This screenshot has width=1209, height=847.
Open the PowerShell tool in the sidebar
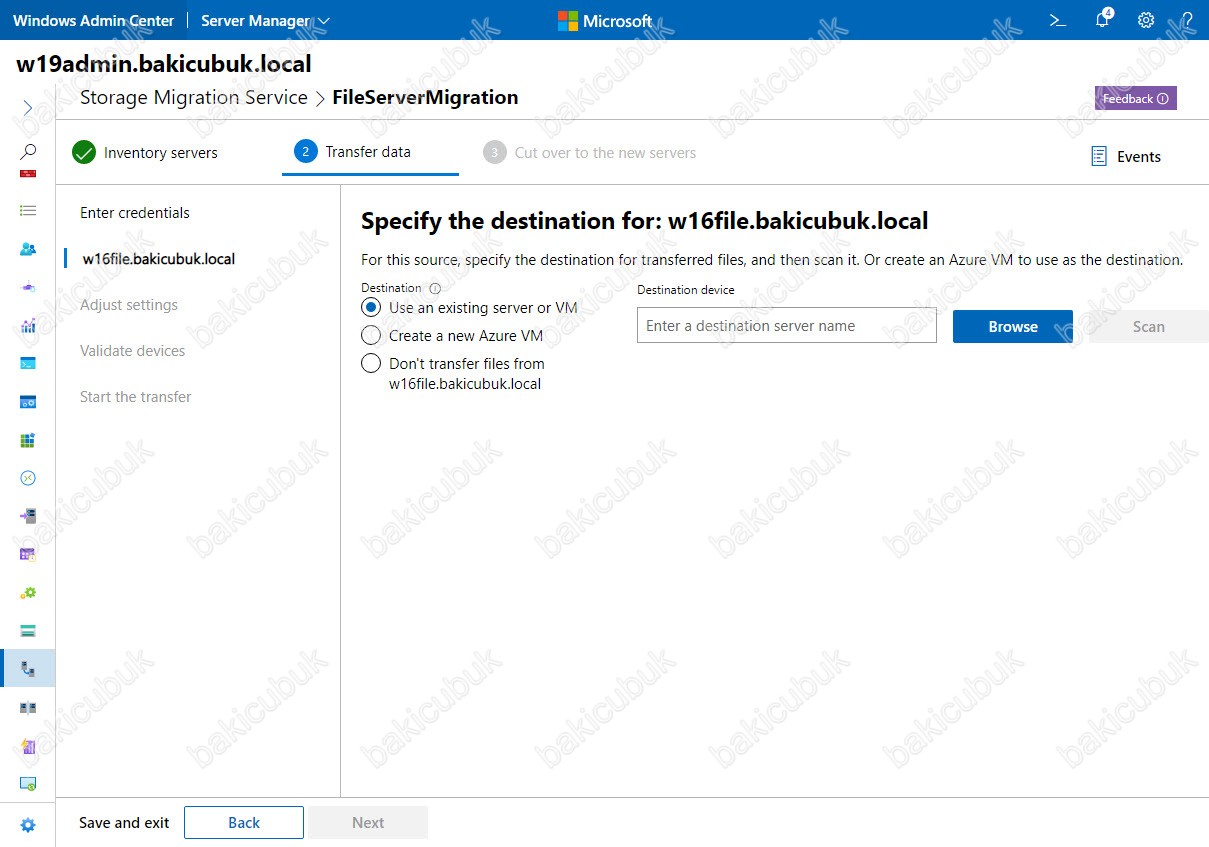28,363
